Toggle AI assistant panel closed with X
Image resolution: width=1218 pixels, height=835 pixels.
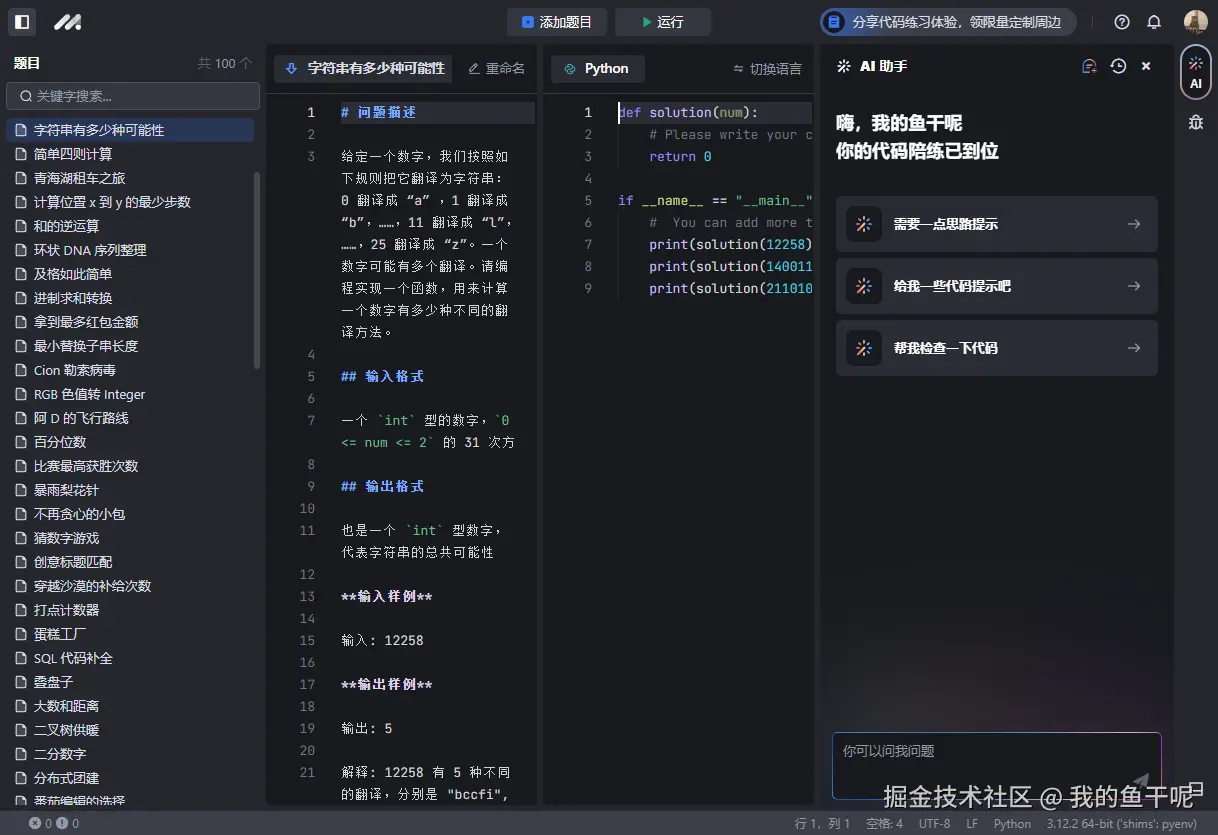click(1146, 66)
